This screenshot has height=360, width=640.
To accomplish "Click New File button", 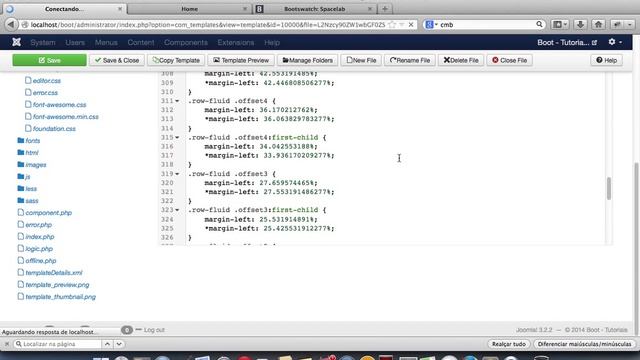I will [361, 60].
